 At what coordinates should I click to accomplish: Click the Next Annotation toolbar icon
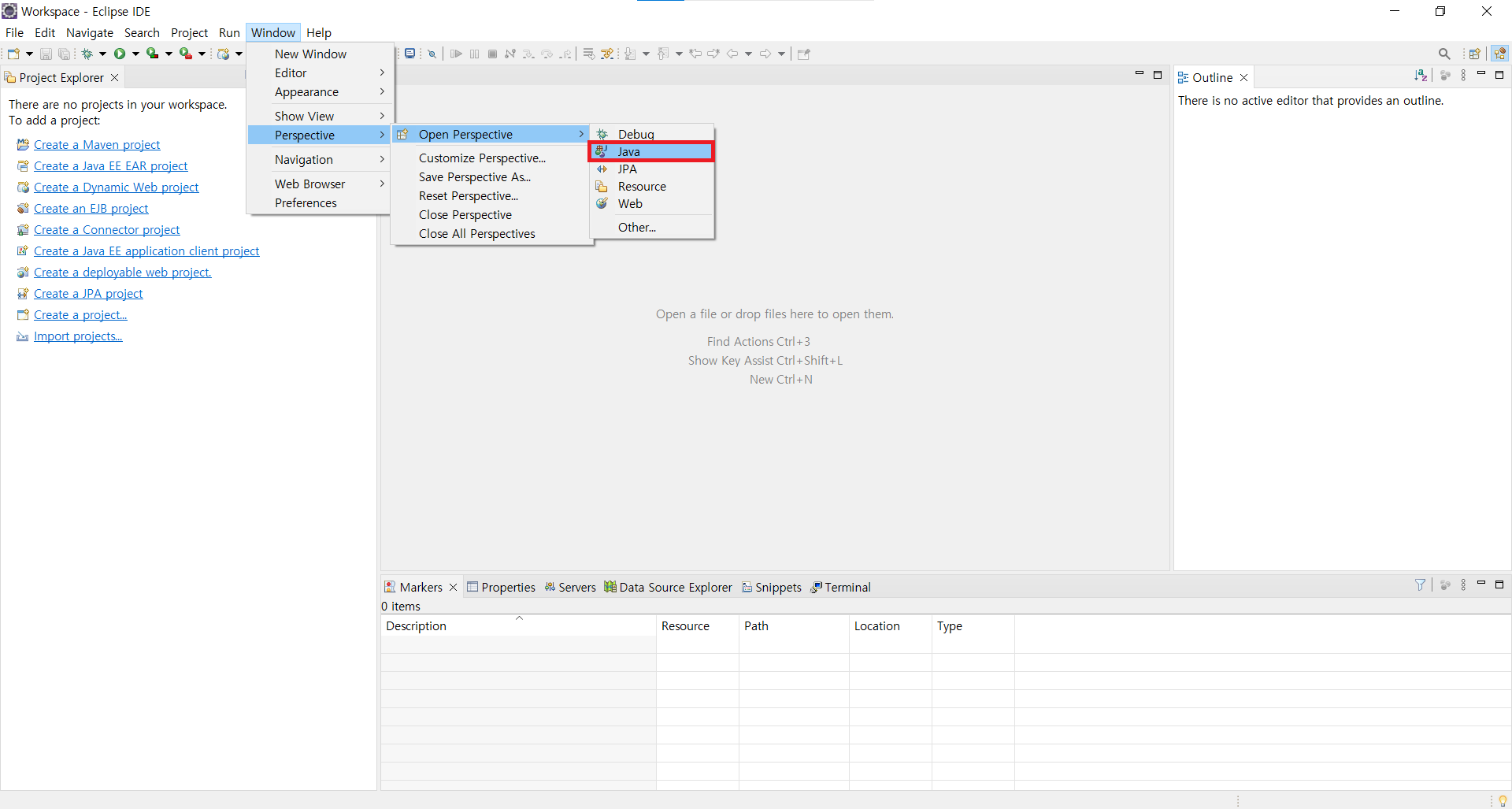630,54
